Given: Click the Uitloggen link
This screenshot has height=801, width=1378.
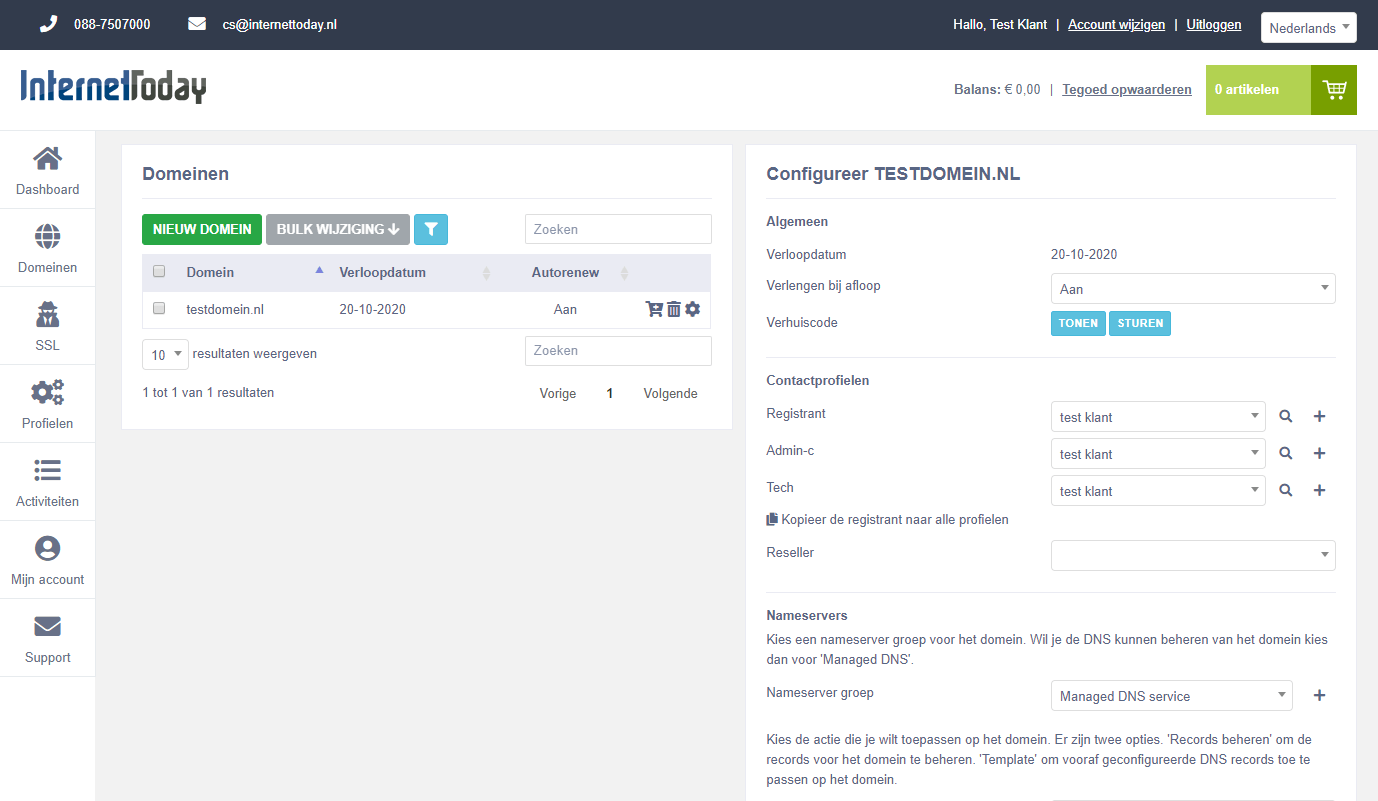Looking at the screenshot, I should pyautogui.click(x=1214, y=25).
